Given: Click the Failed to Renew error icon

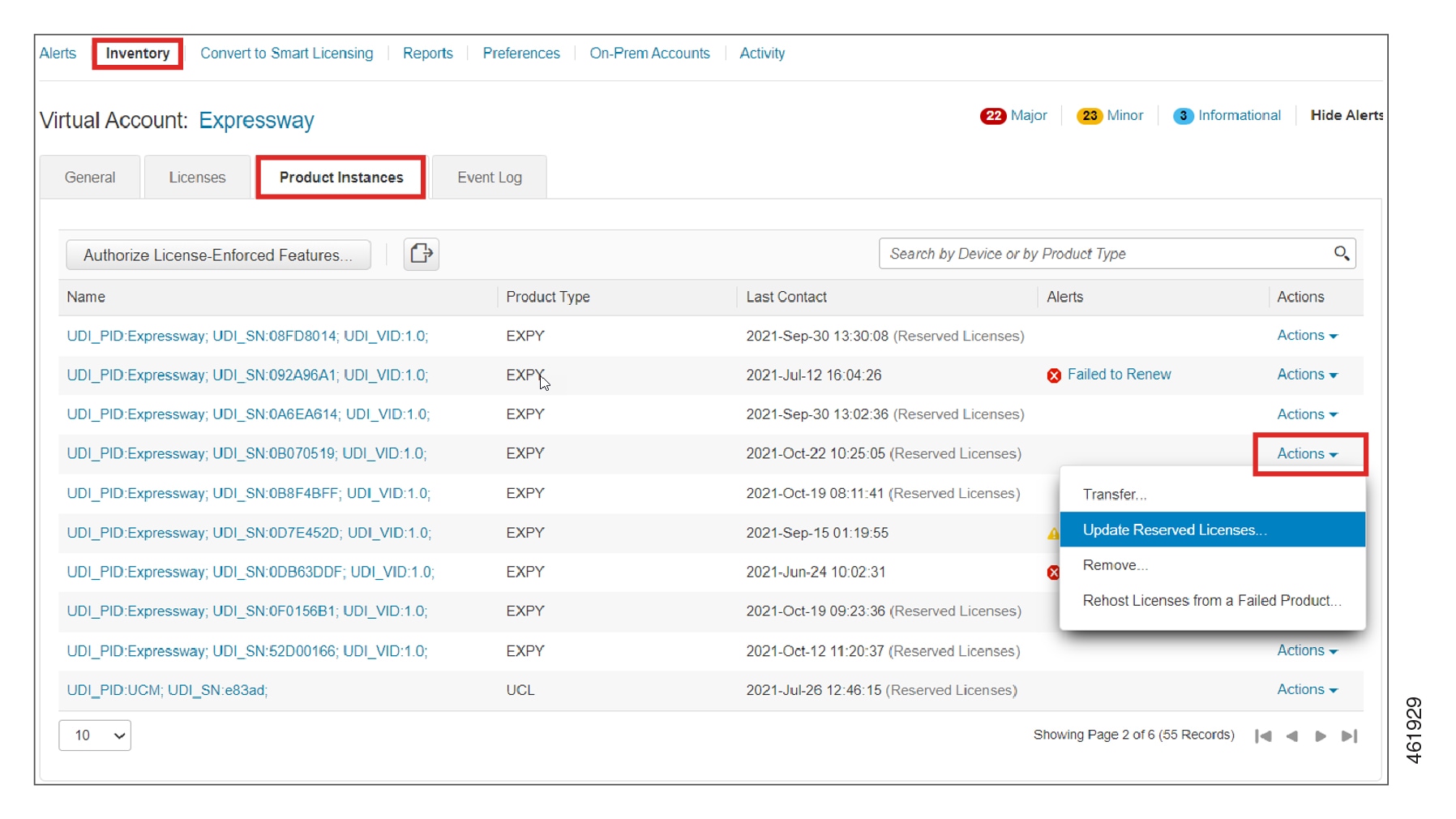Looking at the screenshot, I should click(x=1054, y=375).
